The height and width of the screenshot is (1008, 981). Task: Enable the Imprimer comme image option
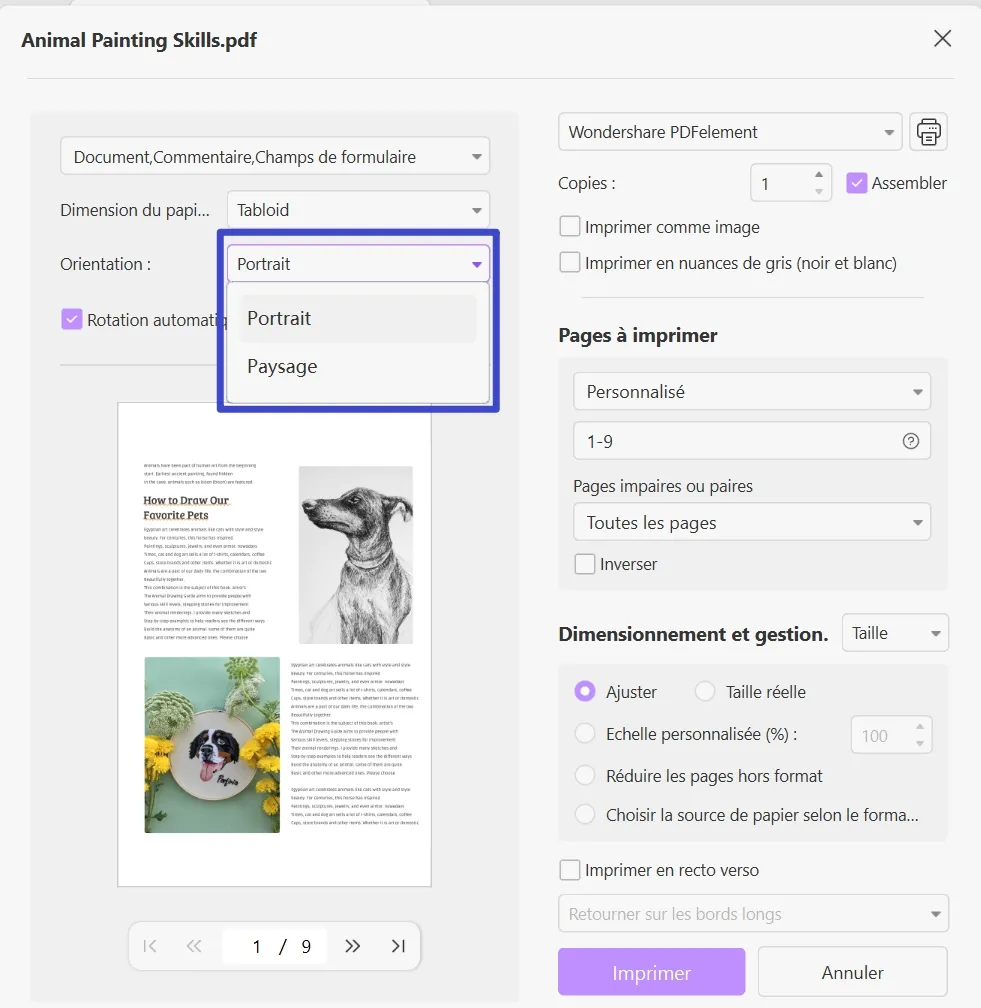point(569,226)
